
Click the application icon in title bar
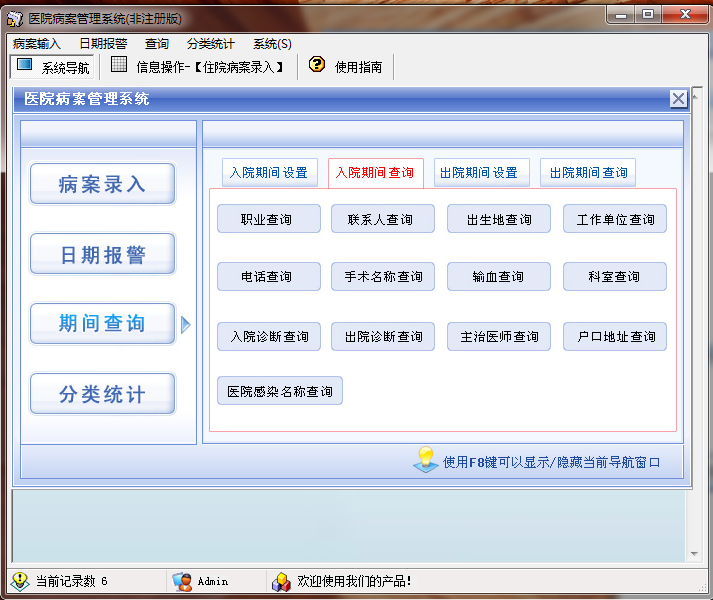click(x=15, y=18)
